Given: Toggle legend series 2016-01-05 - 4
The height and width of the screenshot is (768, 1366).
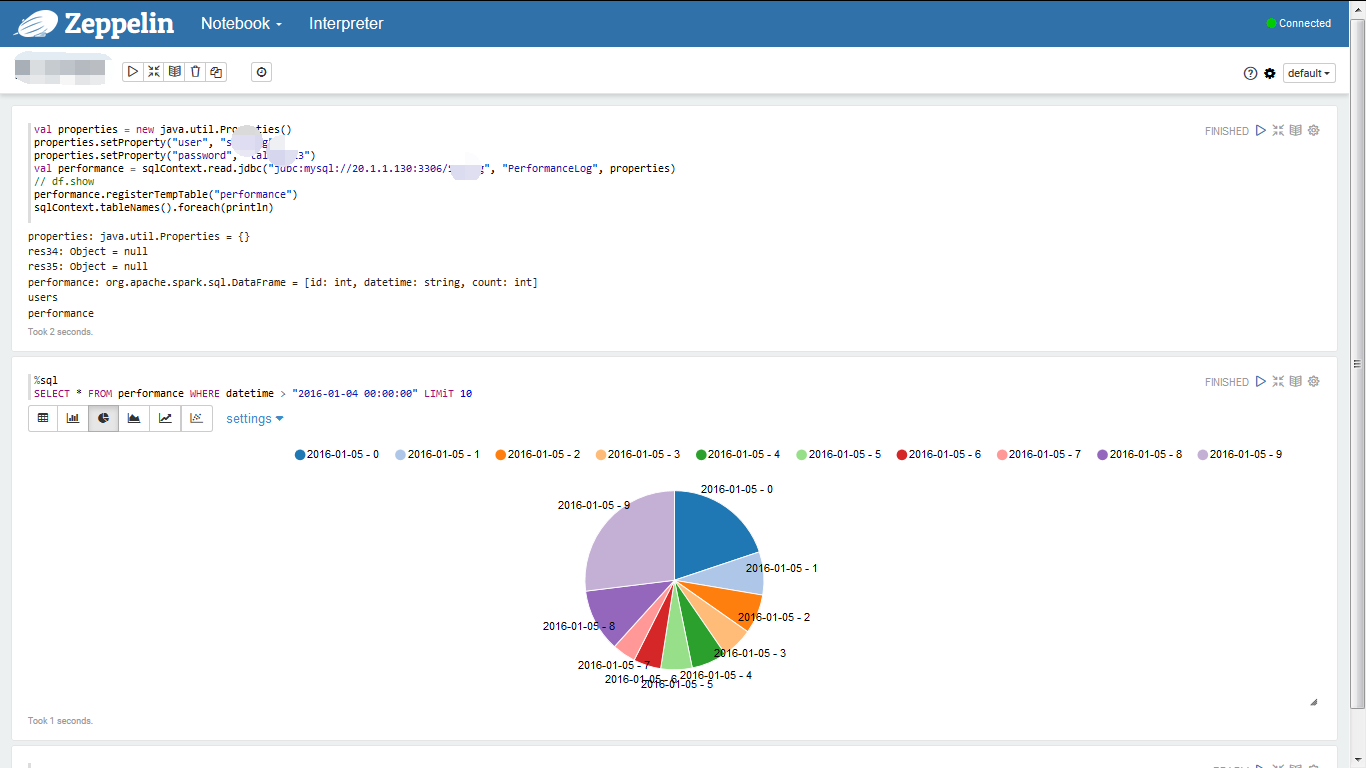Looking at the screenshot, I should tap(738, 454).
